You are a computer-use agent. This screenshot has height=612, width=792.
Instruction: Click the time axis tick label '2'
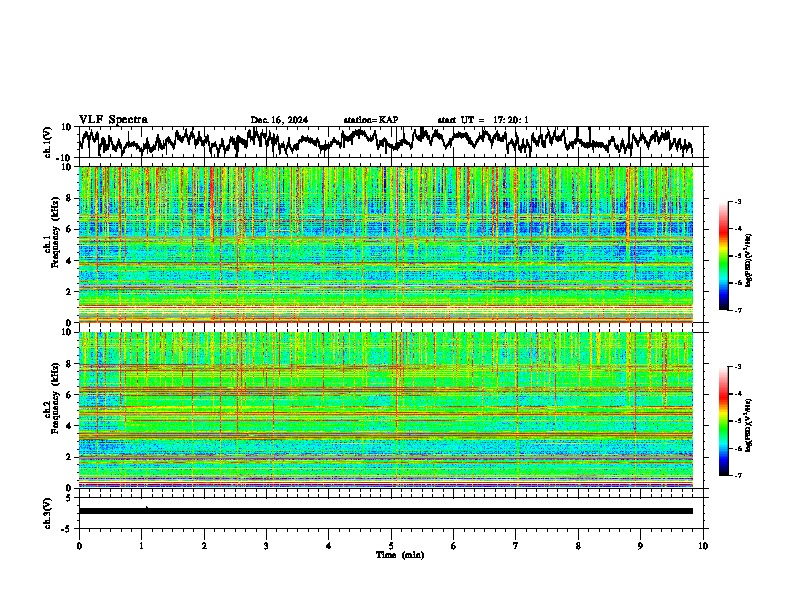[204, 546]
